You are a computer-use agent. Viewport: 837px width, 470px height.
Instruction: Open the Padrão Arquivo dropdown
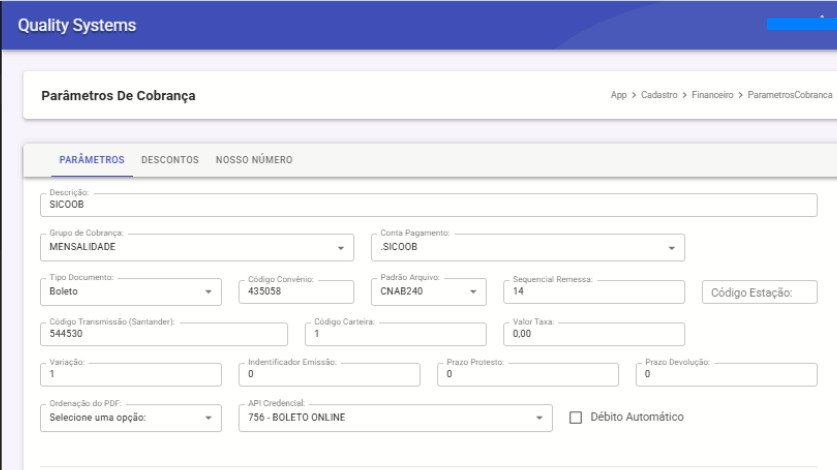(429, 291)
